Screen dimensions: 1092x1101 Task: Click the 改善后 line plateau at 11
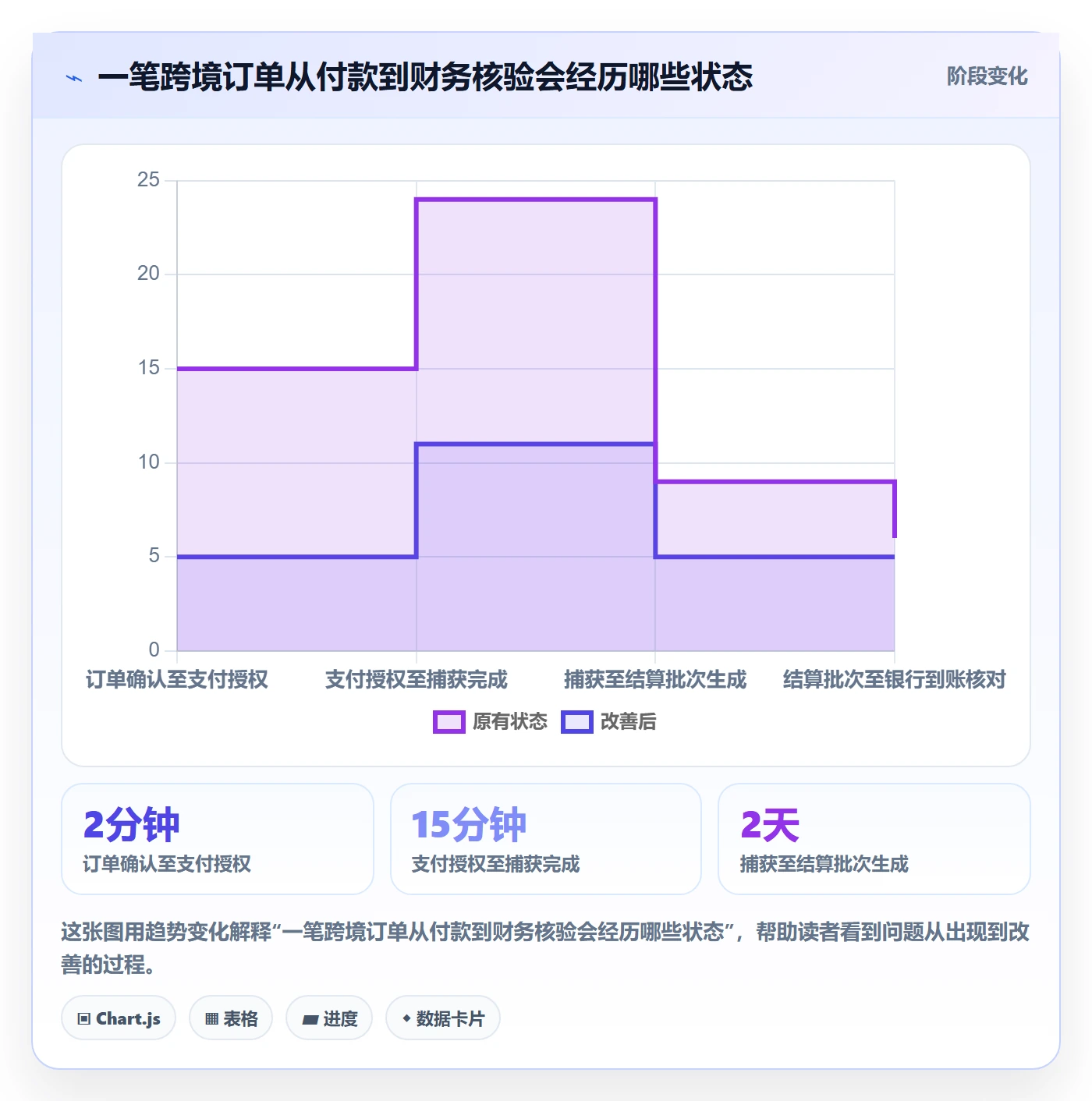tap(536, 444)
